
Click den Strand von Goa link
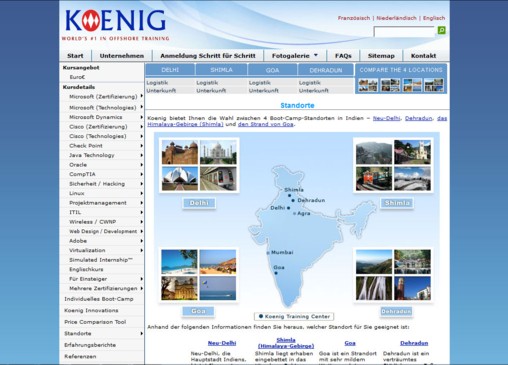(x=266, y=124)
